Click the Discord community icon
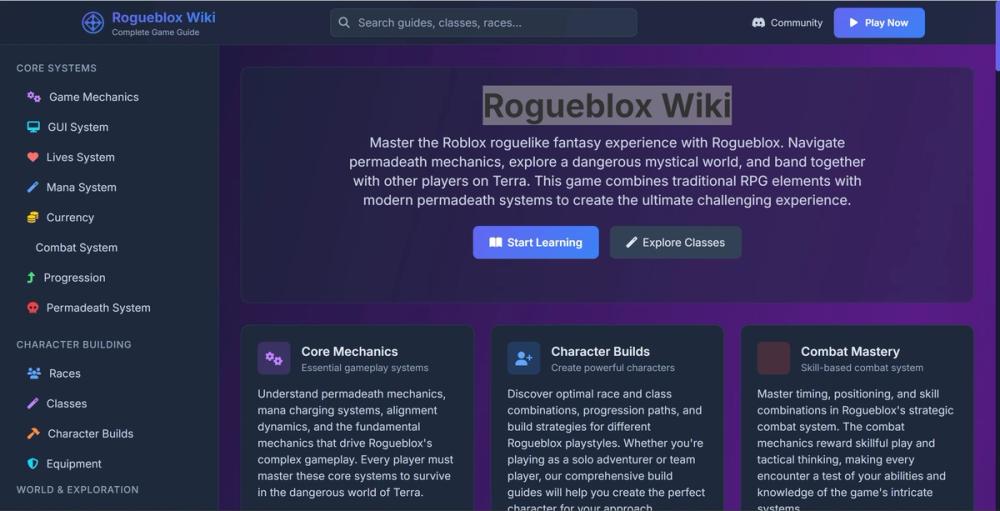The width and height of the screenshot is (1000, 511). click(758, 23)
